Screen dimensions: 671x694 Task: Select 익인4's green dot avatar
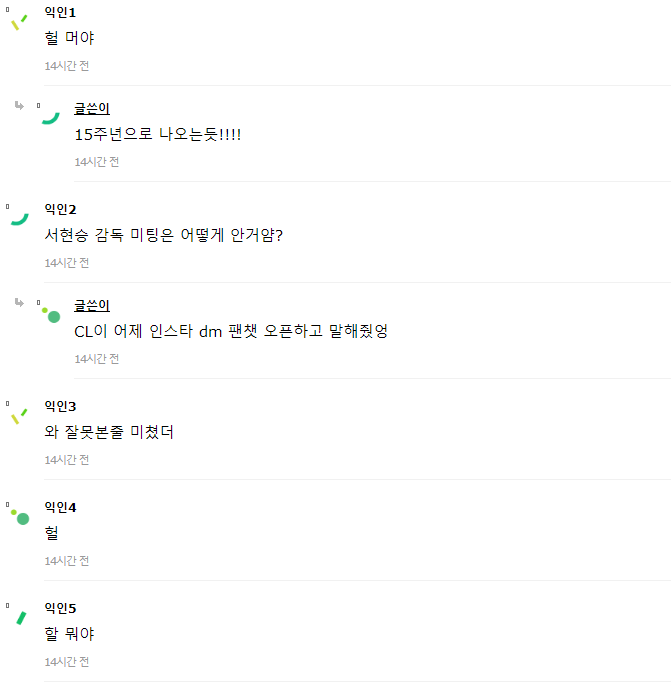pos(19,517)
